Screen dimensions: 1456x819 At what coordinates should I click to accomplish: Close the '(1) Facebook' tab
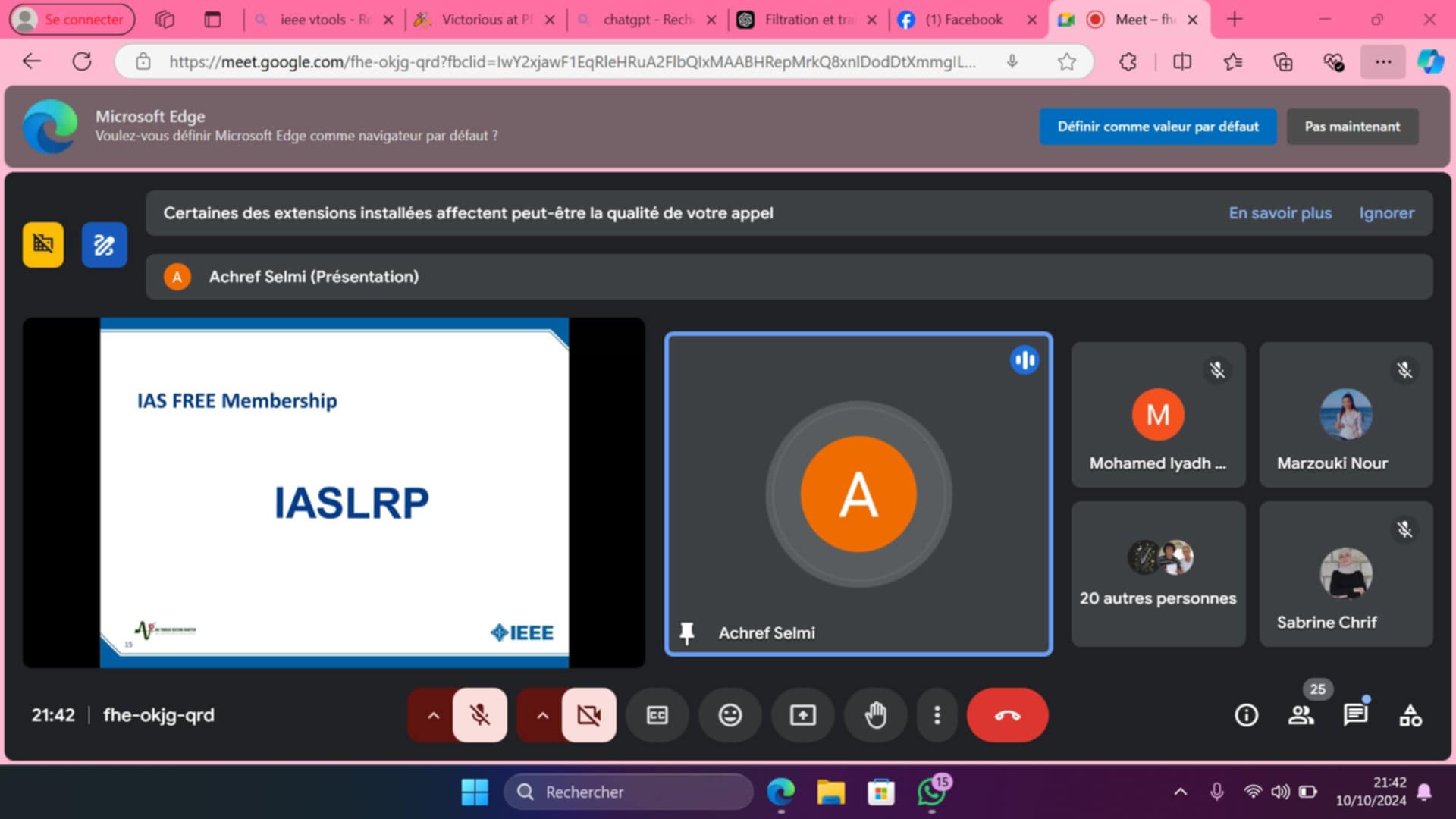click(x=1032, y=20)
